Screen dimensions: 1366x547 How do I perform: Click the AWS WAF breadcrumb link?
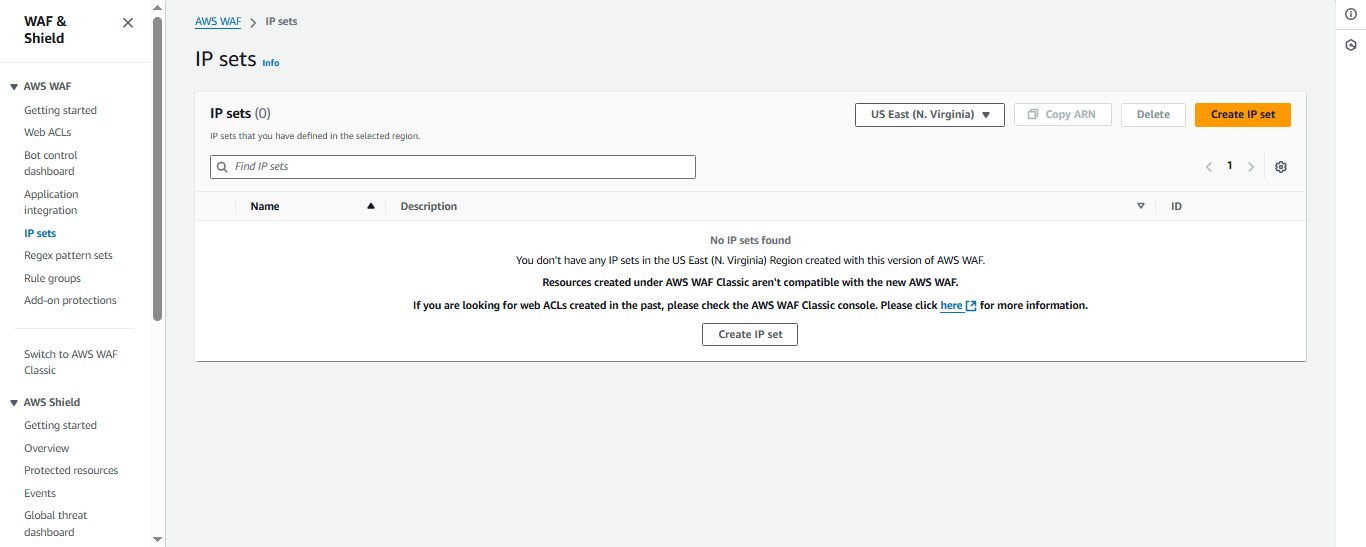[218, 21]
